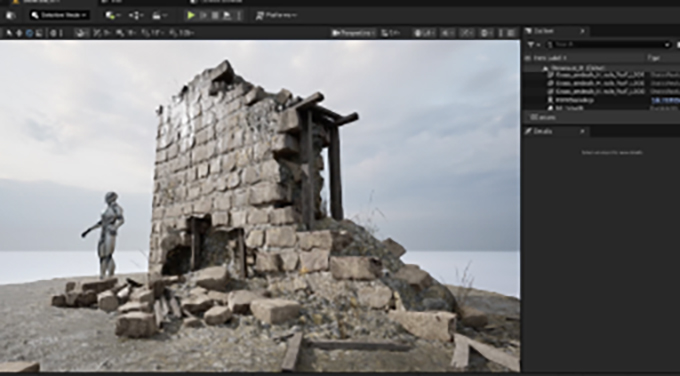Select the Rotate transform tool in the viewport
This screenshot has width=680, height=376.
[29, 33]
